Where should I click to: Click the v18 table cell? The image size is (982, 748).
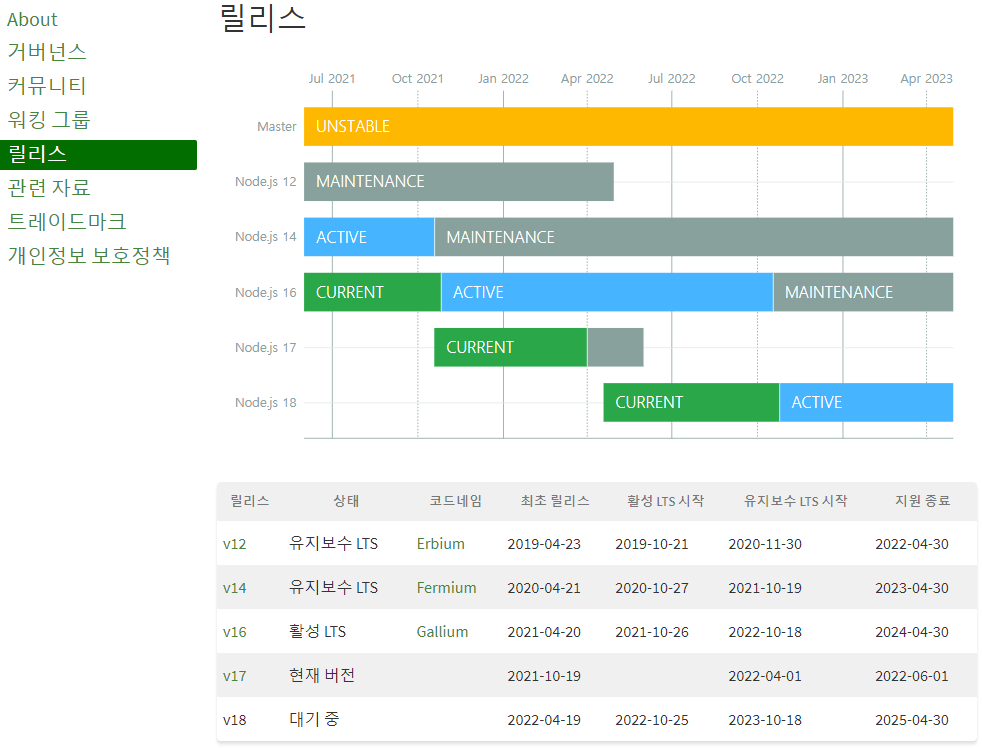click(x=234, y=720)
